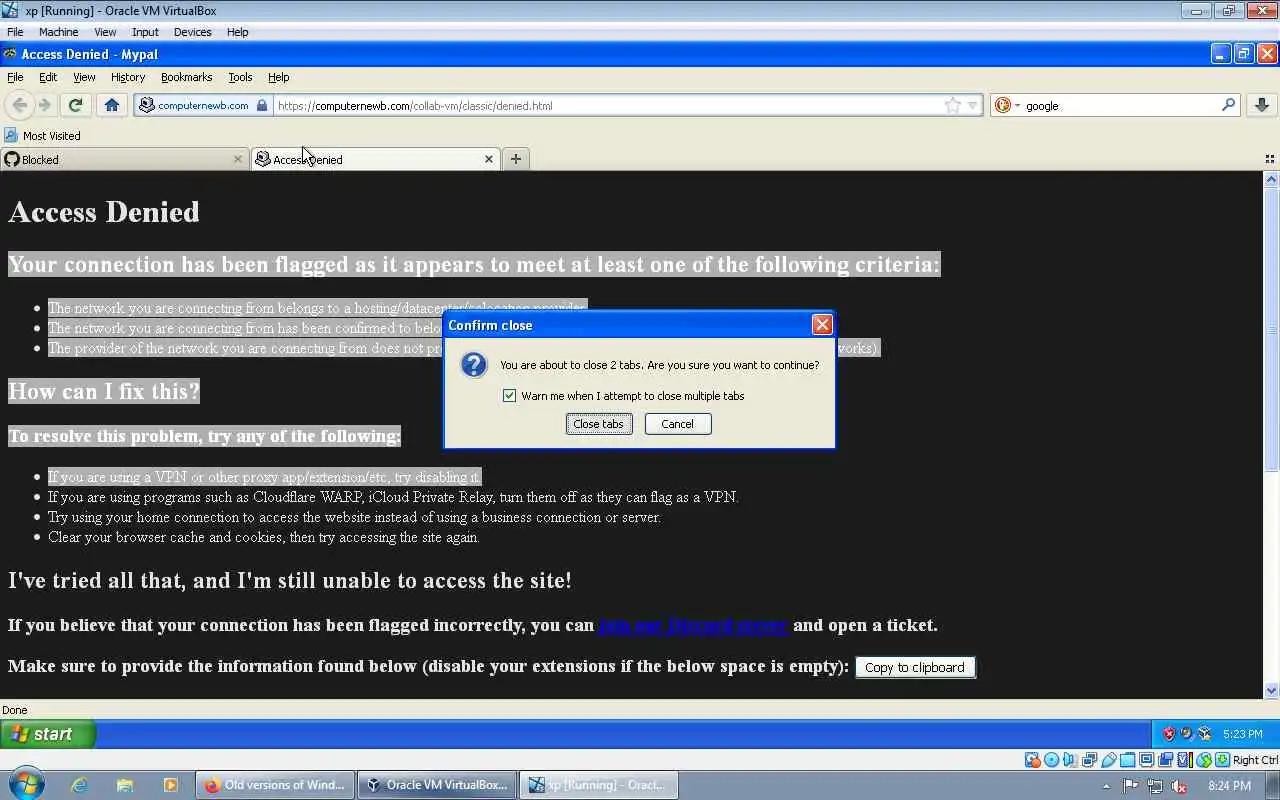
Task: Close the Access Denied tab
Action: tap(489, 159)
